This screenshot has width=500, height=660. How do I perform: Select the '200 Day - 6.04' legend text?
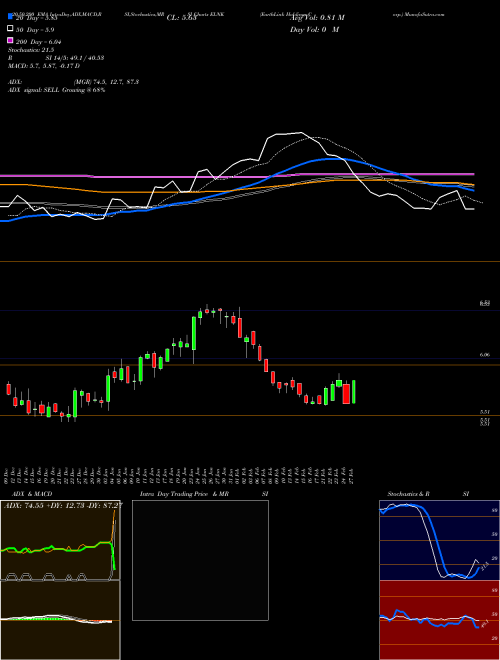point(39,42)
